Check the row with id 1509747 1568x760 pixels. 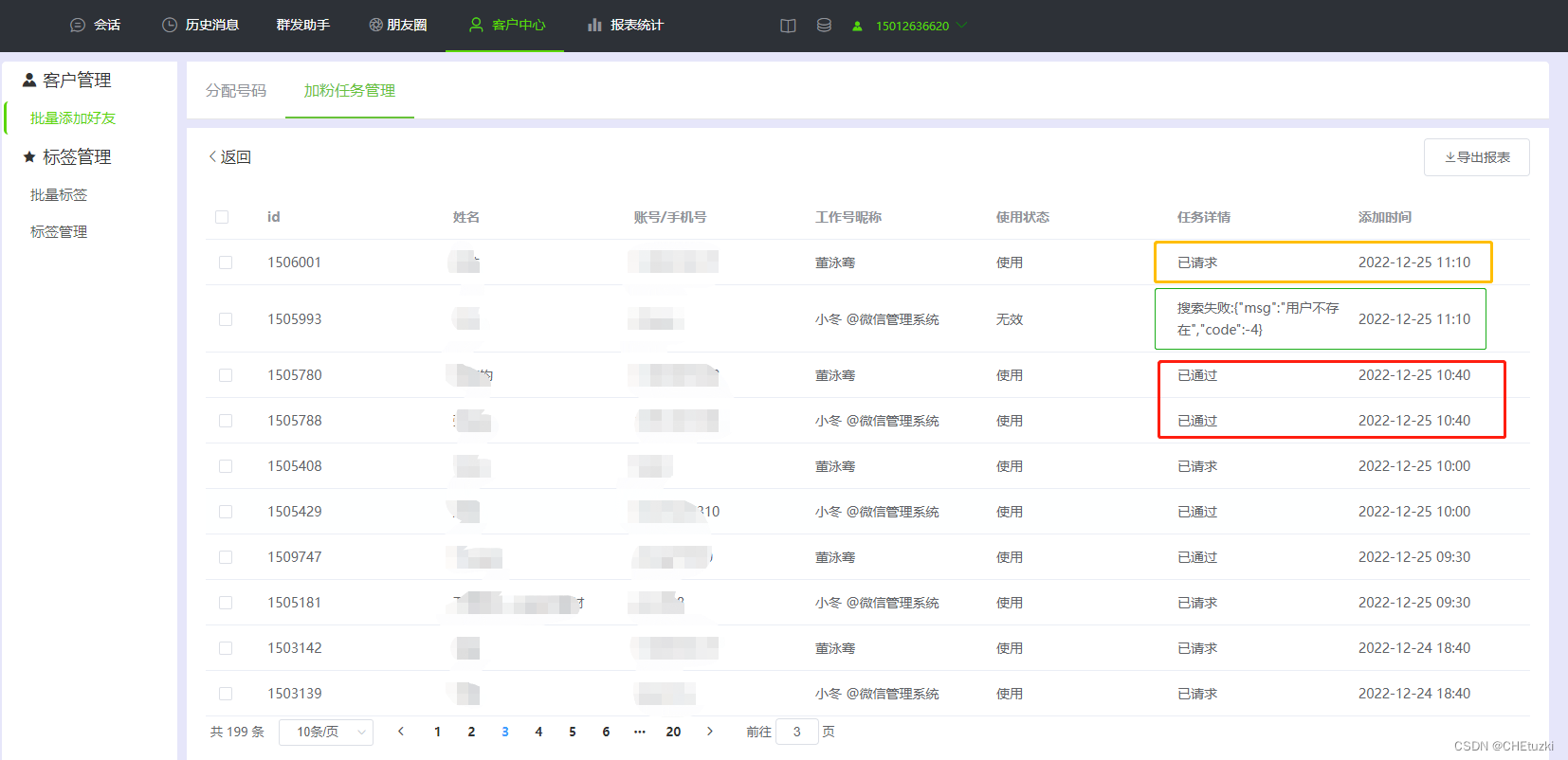[x=226, y=557]
